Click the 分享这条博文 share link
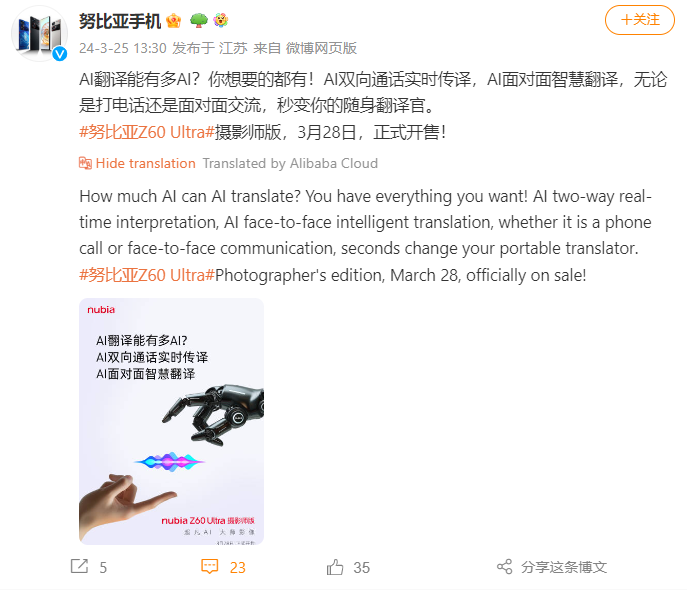 tap(564, 567)
